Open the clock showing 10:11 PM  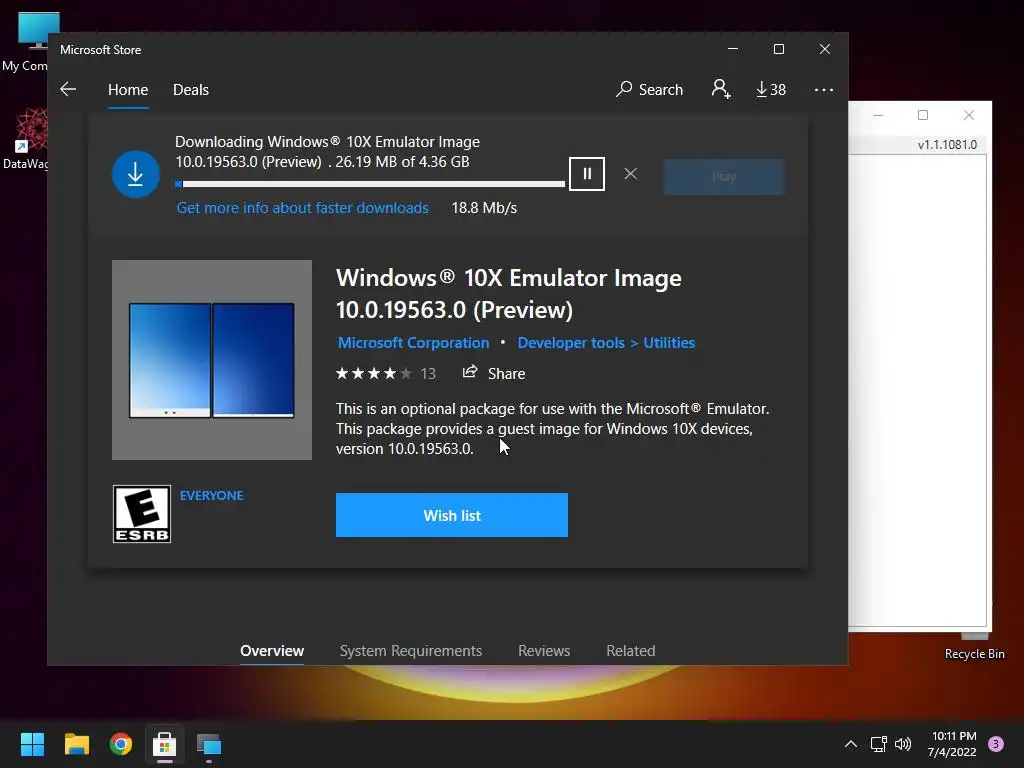pyautogui.click(x=952, y=744)
